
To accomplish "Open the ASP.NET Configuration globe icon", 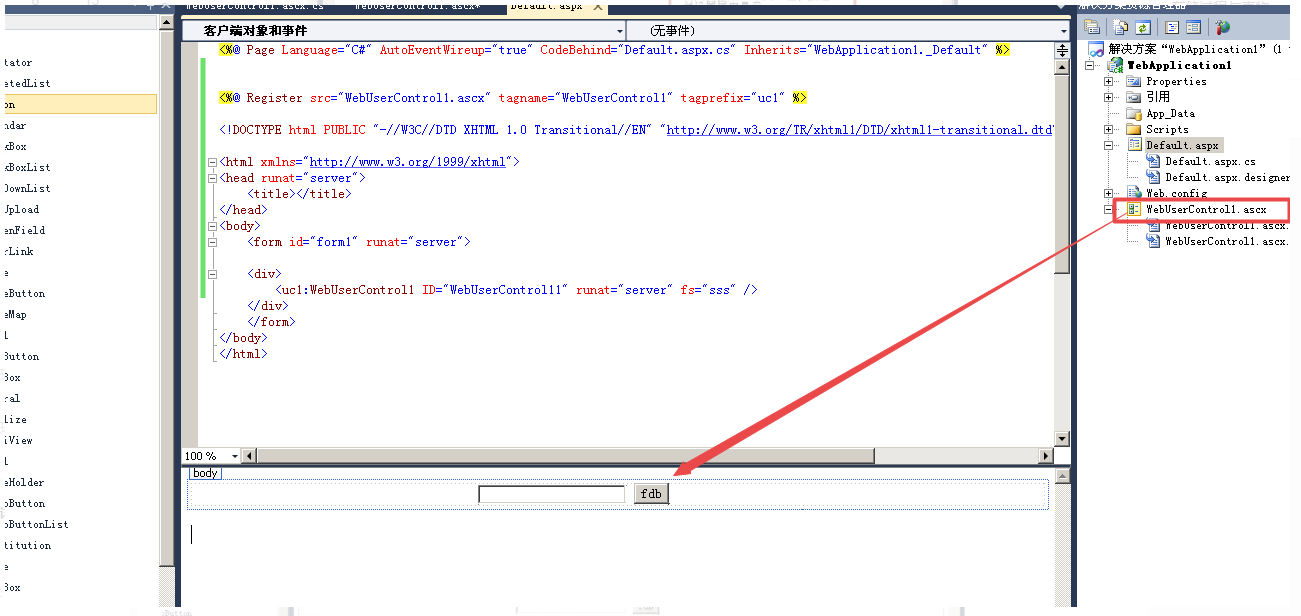I will point(1222,28).
